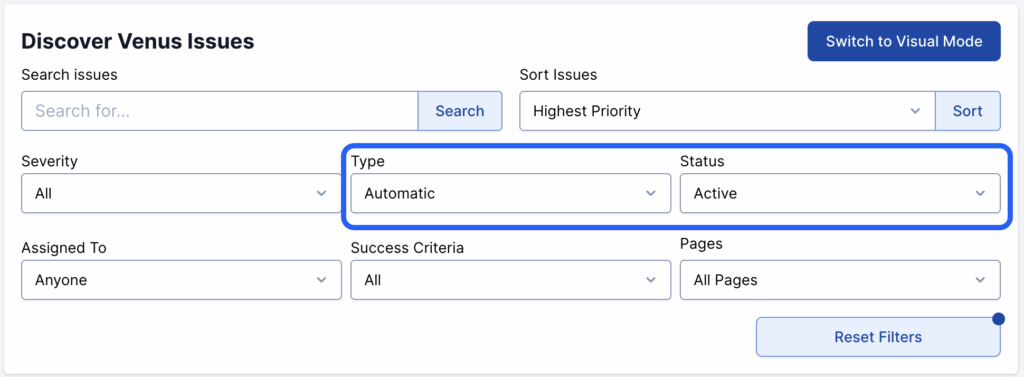Click the blue notification dot on Reset Filters
This screenshot has height=377, width=1024.
coord(998,319)
